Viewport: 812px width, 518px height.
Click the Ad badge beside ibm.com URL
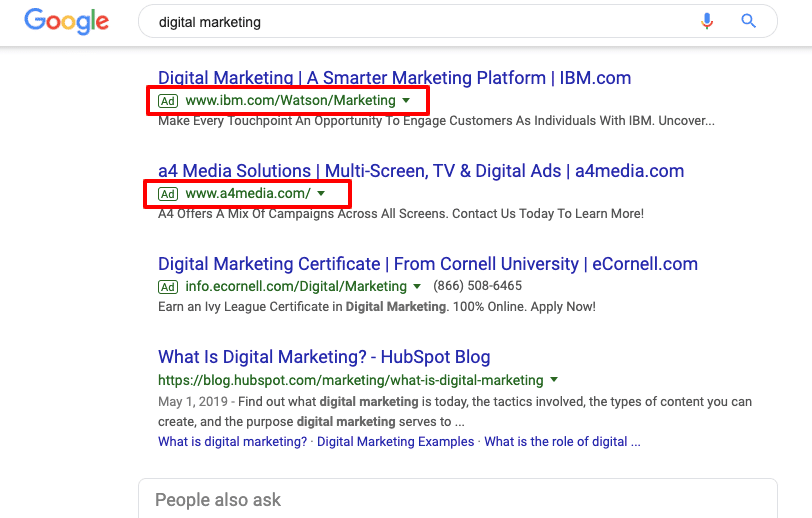168,101
